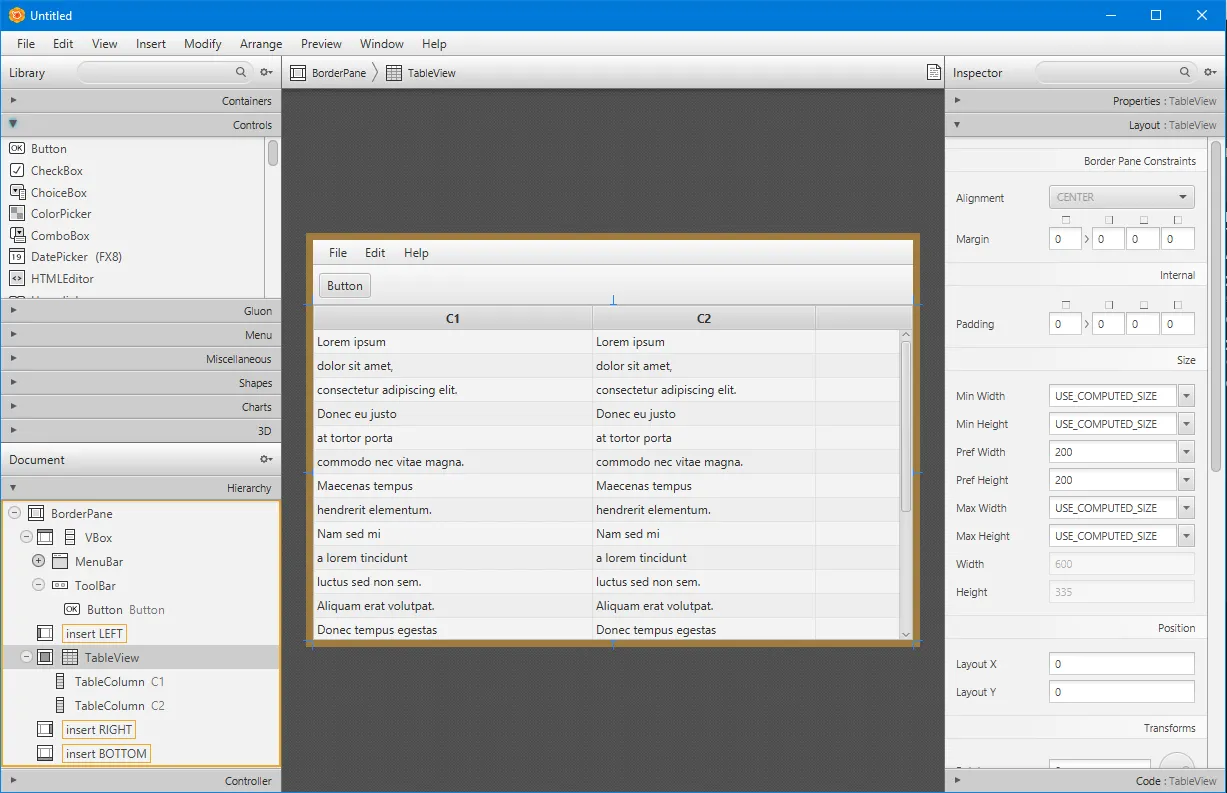The width and height of the screenshot is (1227, 793).
Task: Select the Button control icon in Library
Action: click(x=16, y=148)
